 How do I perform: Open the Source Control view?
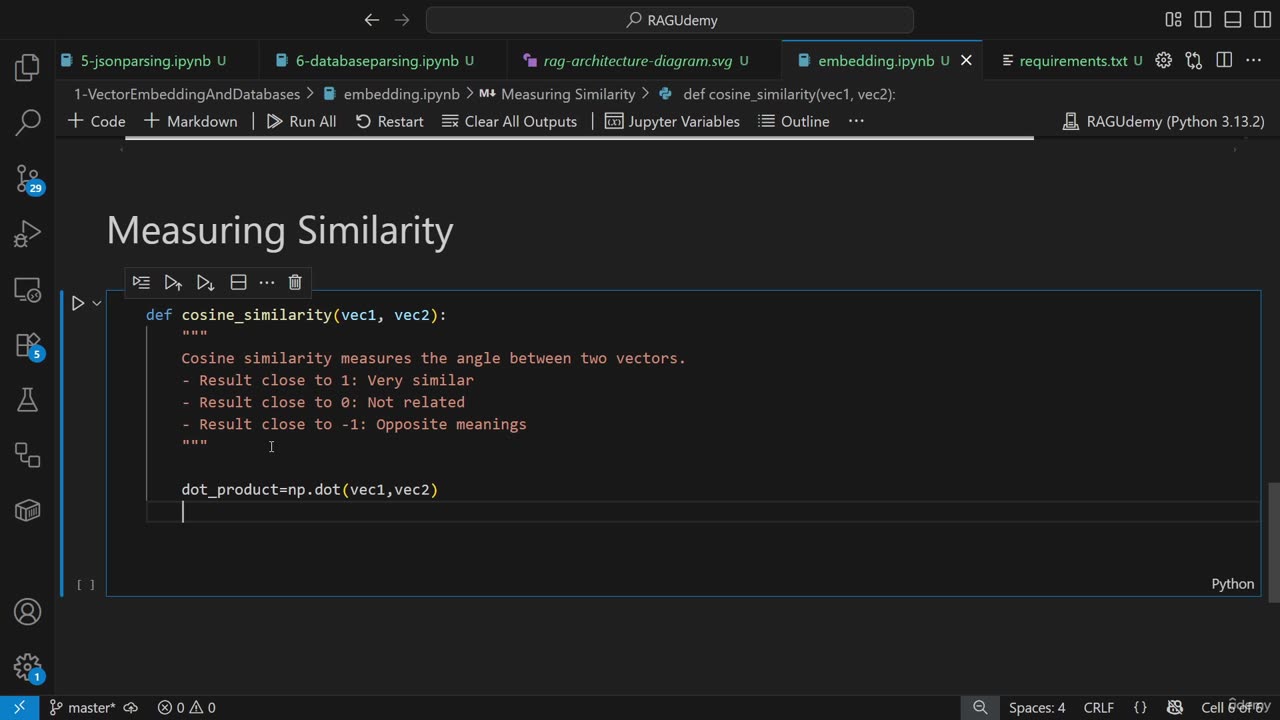click(27, 179)
